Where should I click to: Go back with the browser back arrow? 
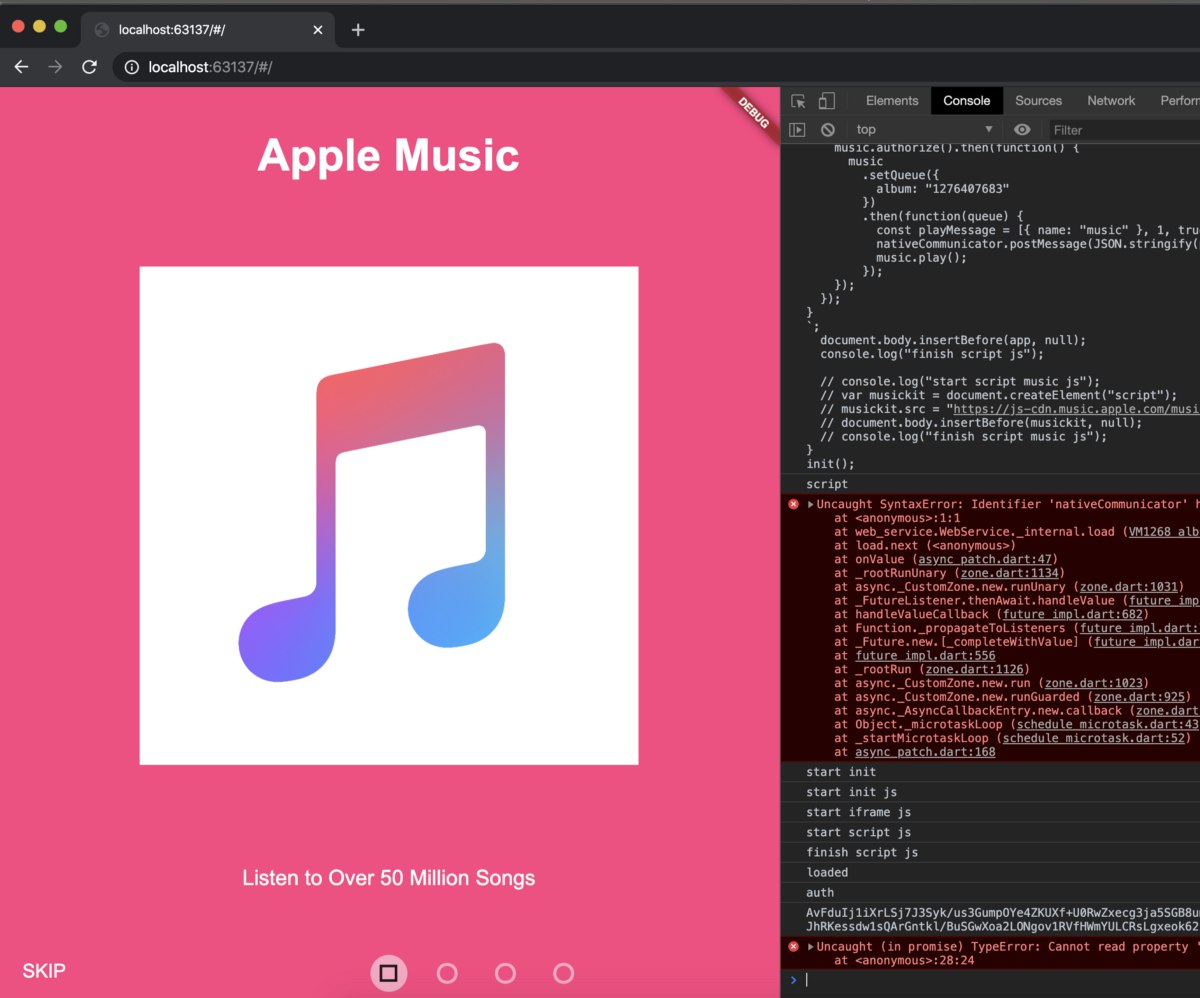point(21,67)
